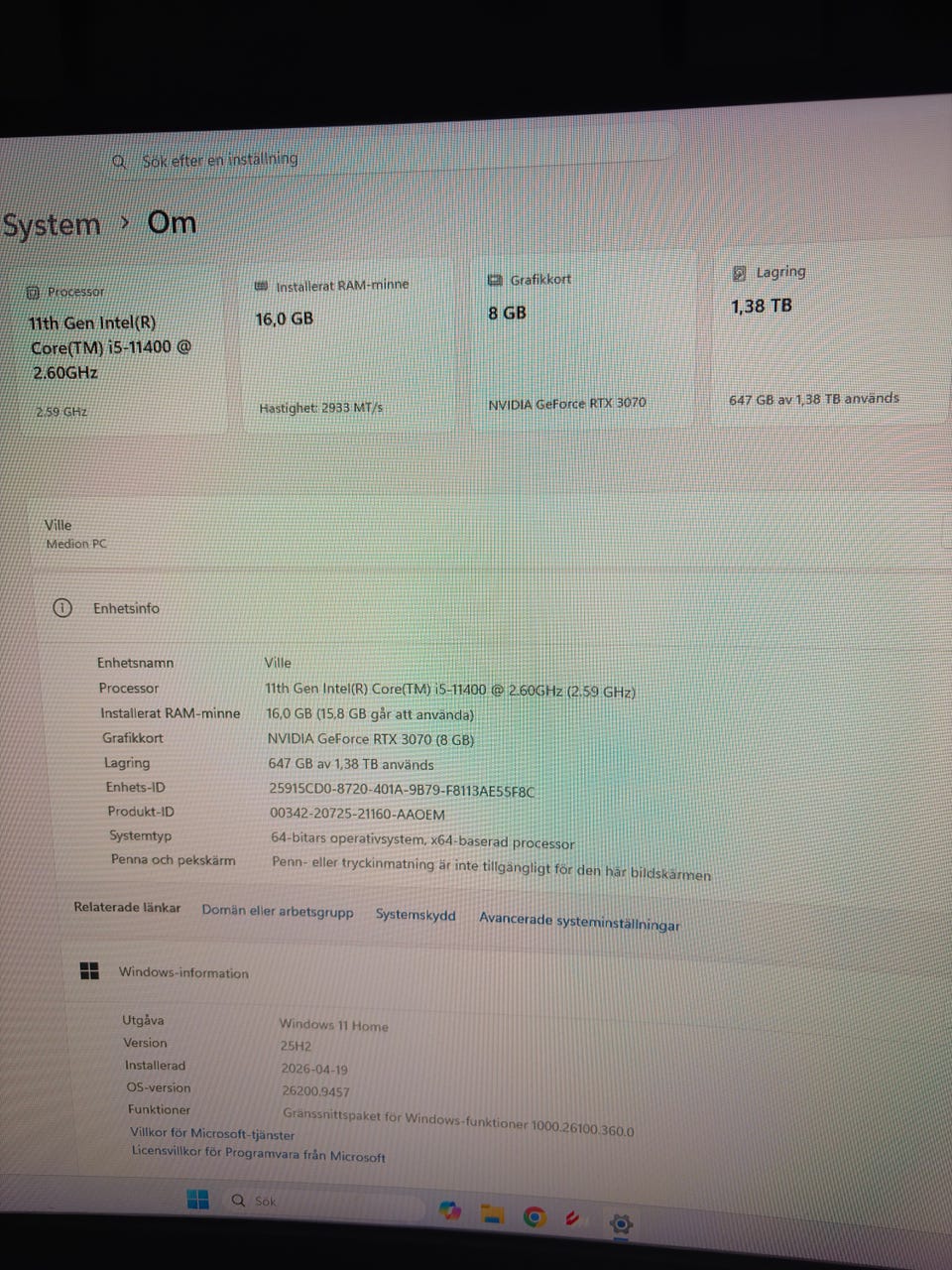Click the Installerat RAM-minne card icon
Image resolution: width=952 pixels, height=1270 pixels.
(x=262, y=286)
